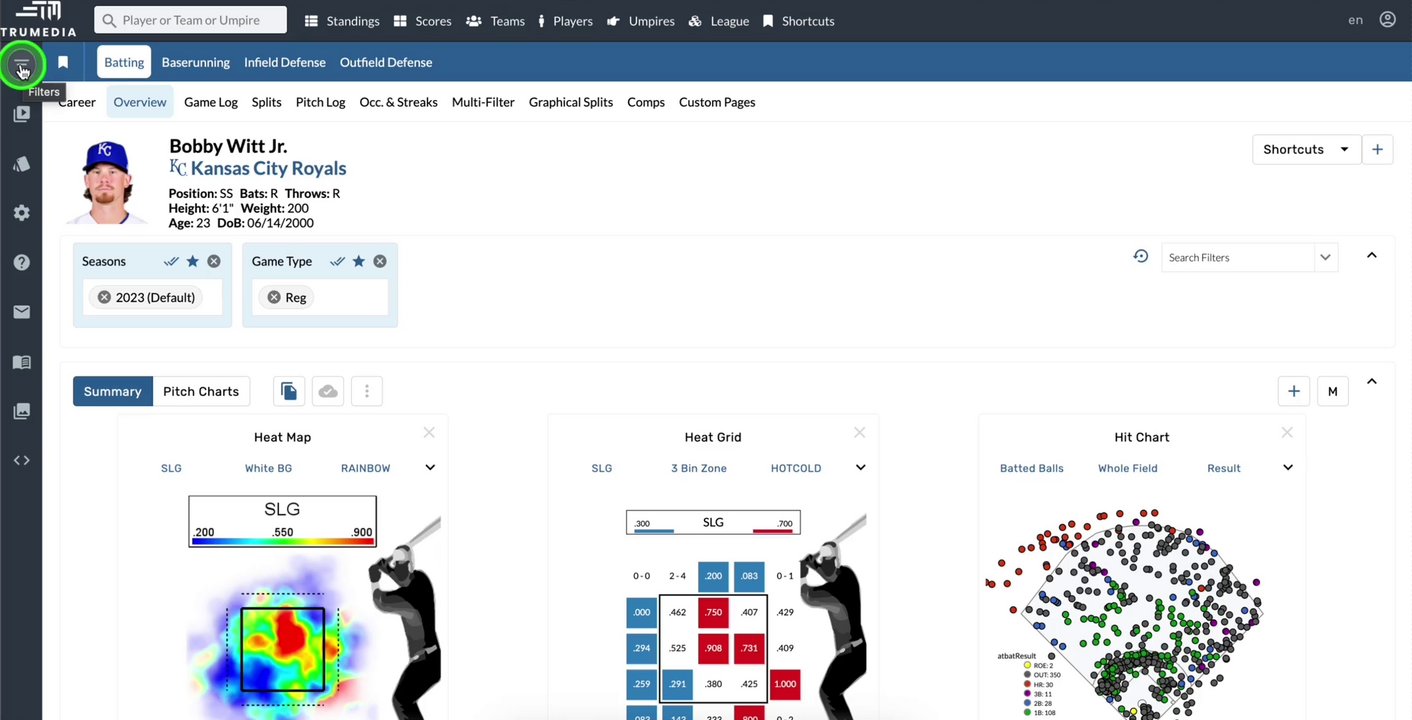
Task: Copy the summary using the copy icon
Action: click(x=289, y=391)
